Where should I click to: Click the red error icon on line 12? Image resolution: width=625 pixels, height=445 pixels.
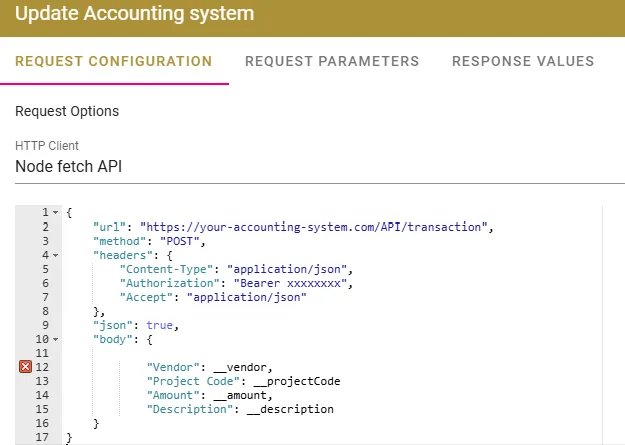pyautogui.click(x=26, y=367)
